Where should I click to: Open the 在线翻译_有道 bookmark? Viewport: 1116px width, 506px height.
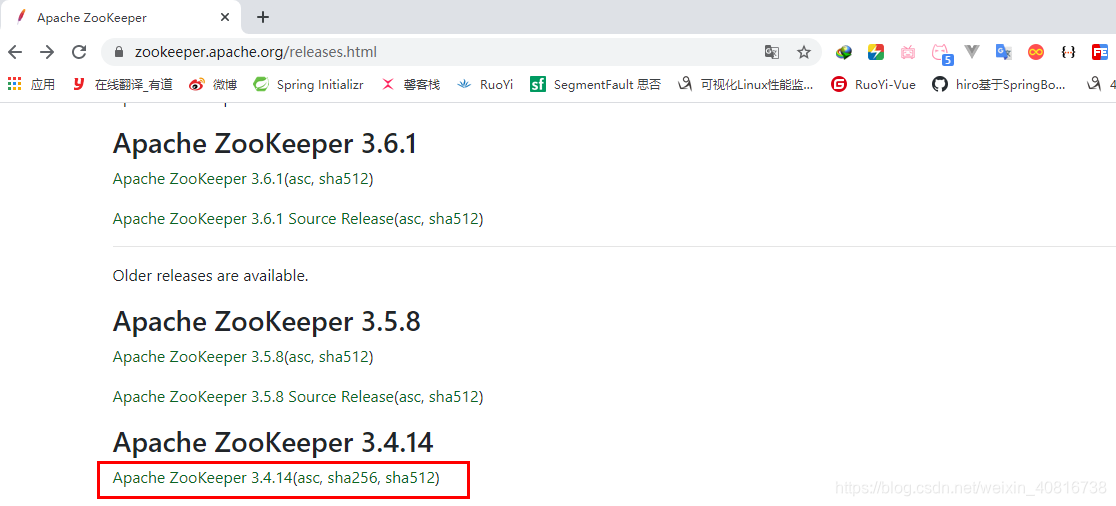pos(123,85)
